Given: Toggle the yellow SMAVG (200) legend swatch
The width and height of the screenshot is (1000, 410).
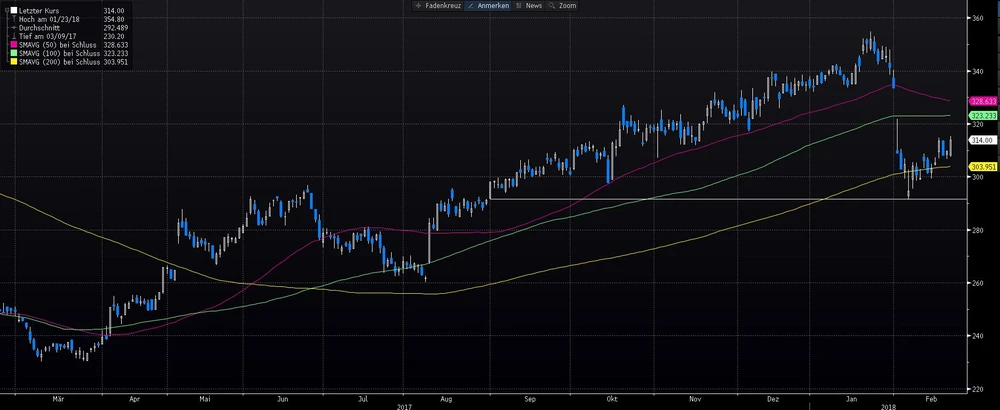Looking at the screenshot, I should coord(13,62).
